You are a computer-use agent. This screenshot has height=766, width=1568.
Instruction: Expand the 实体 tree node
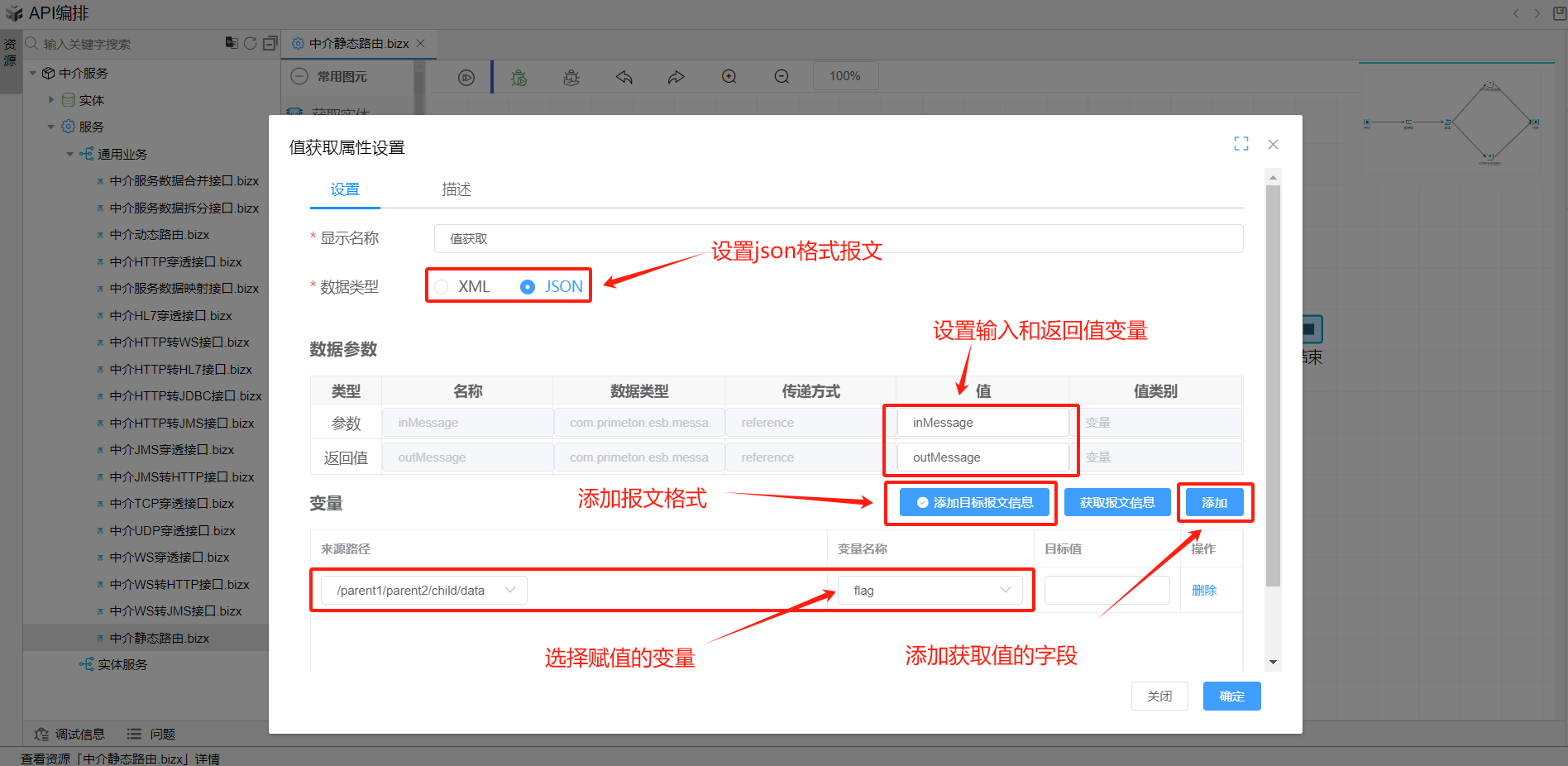[51, 100]
